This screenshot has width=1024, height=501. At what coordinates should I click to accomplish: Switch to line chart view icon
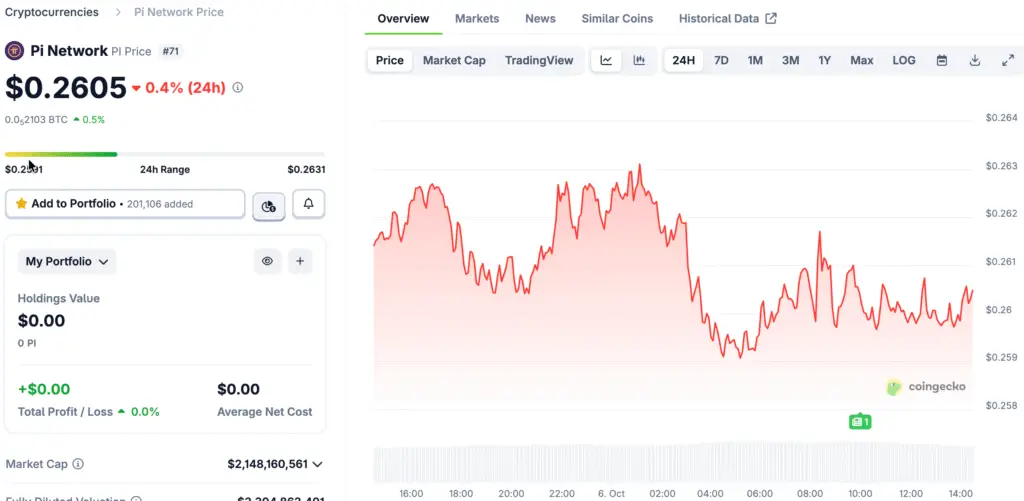point(606,60)
